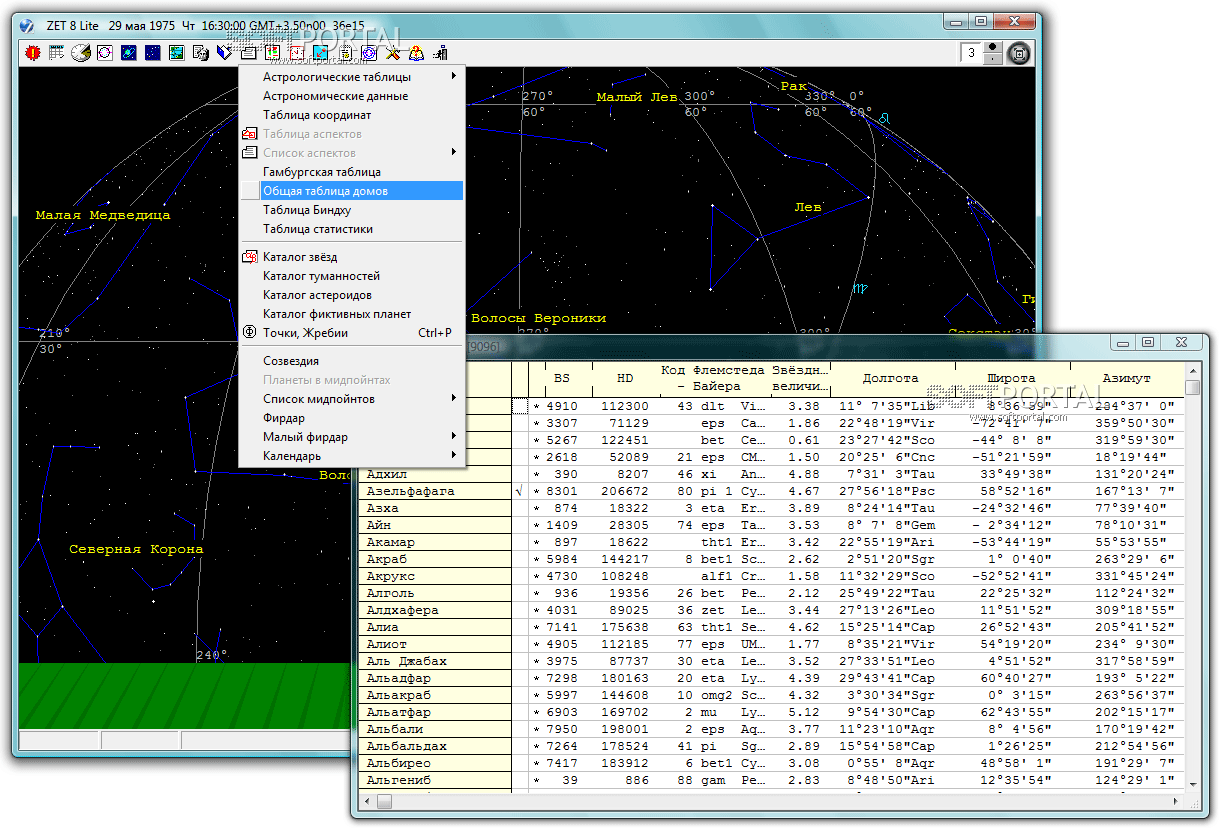Toggle the check cell in the Айн row
This screenshot has width=1220, height=830.
pos(519,525)
